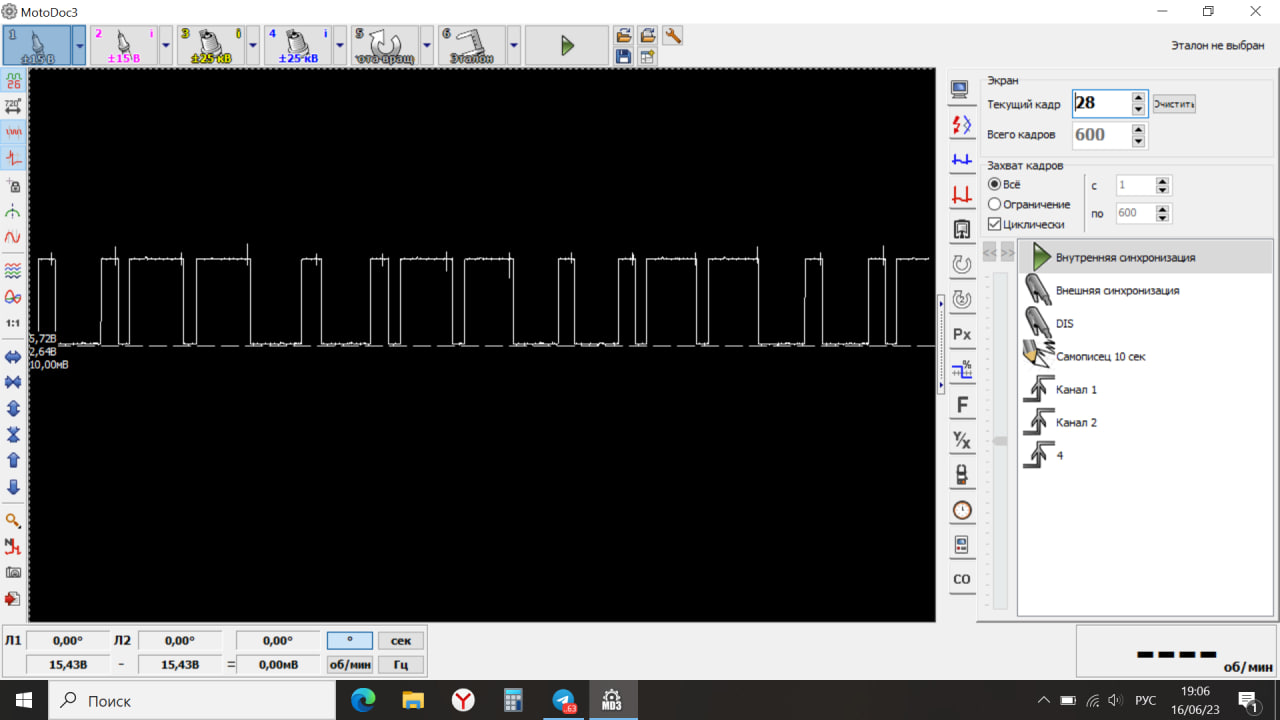Click the green start measurement play button
Screen dimensions: 1280x720
click(x=566, y=46)
